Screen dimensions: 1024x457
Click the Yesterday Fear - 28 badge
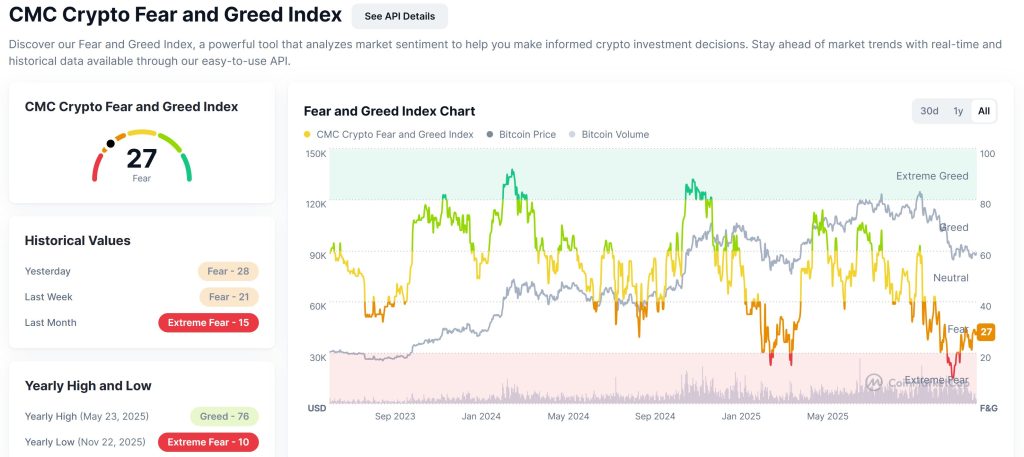tap(228, 271)
